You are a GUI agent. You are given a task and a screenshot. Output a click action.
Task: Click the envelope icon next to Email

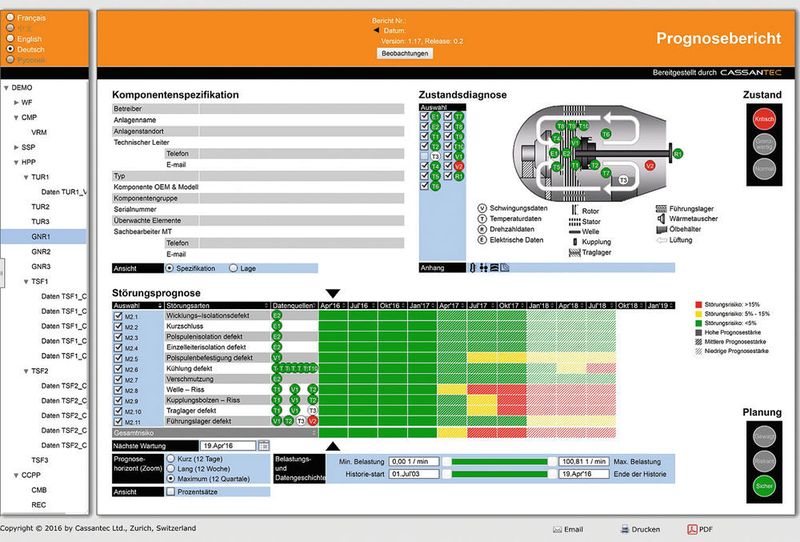tap(557, 529)
